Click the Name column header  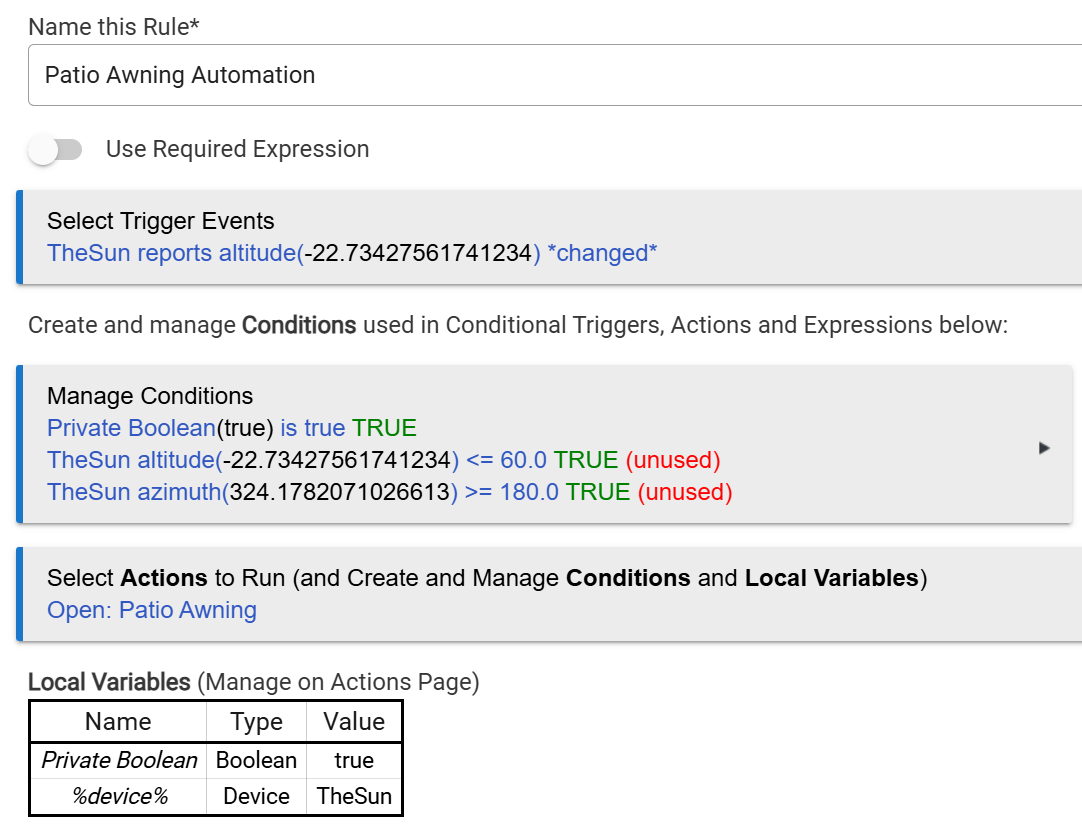pos(119,722)
